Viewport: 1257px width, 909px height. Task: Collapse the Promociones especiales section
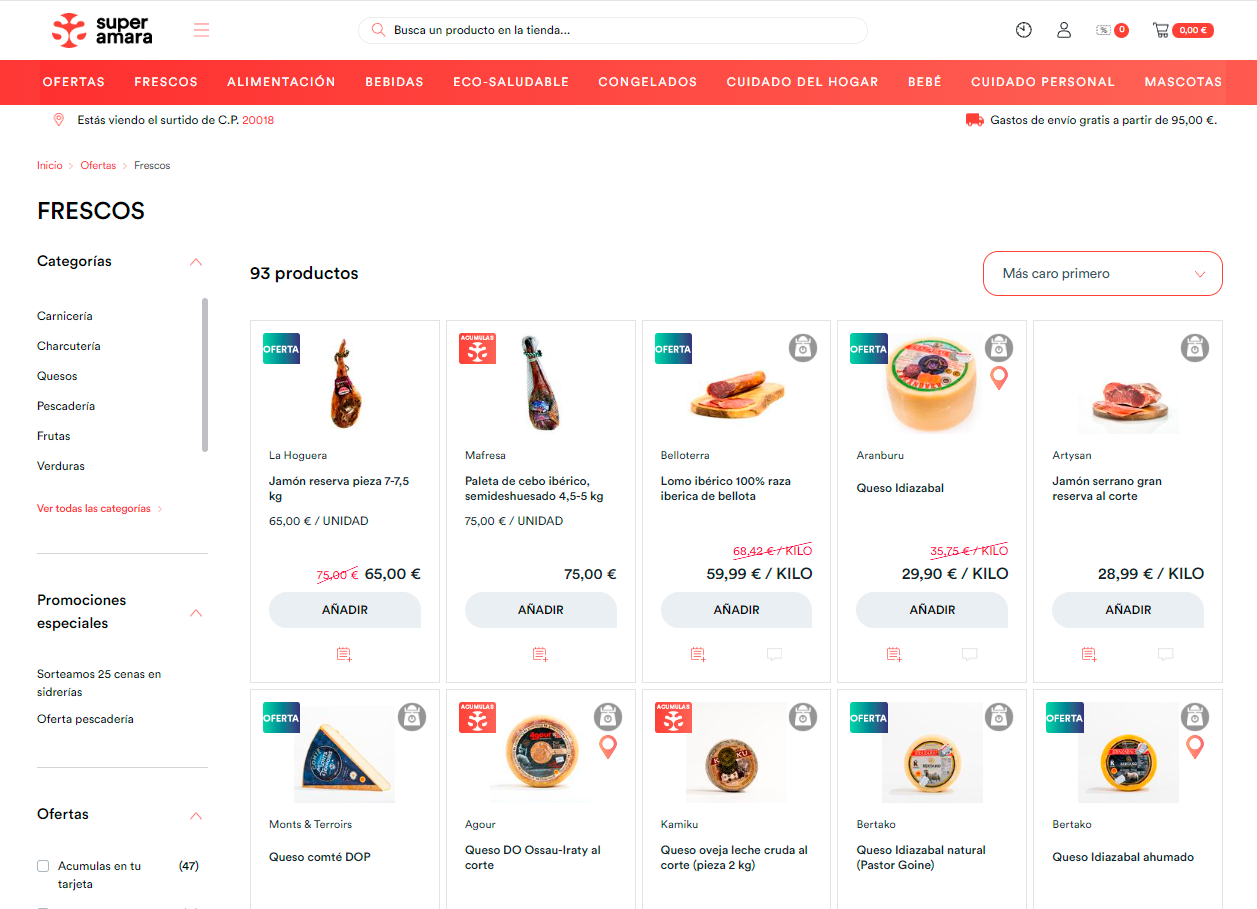196,612
